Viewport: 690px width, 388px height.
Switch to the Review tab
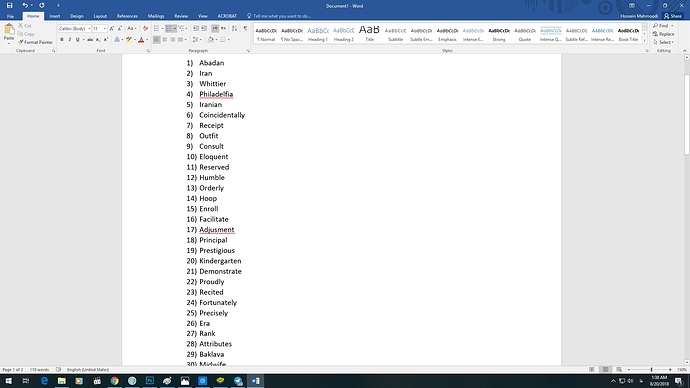(x=181, y=16)
